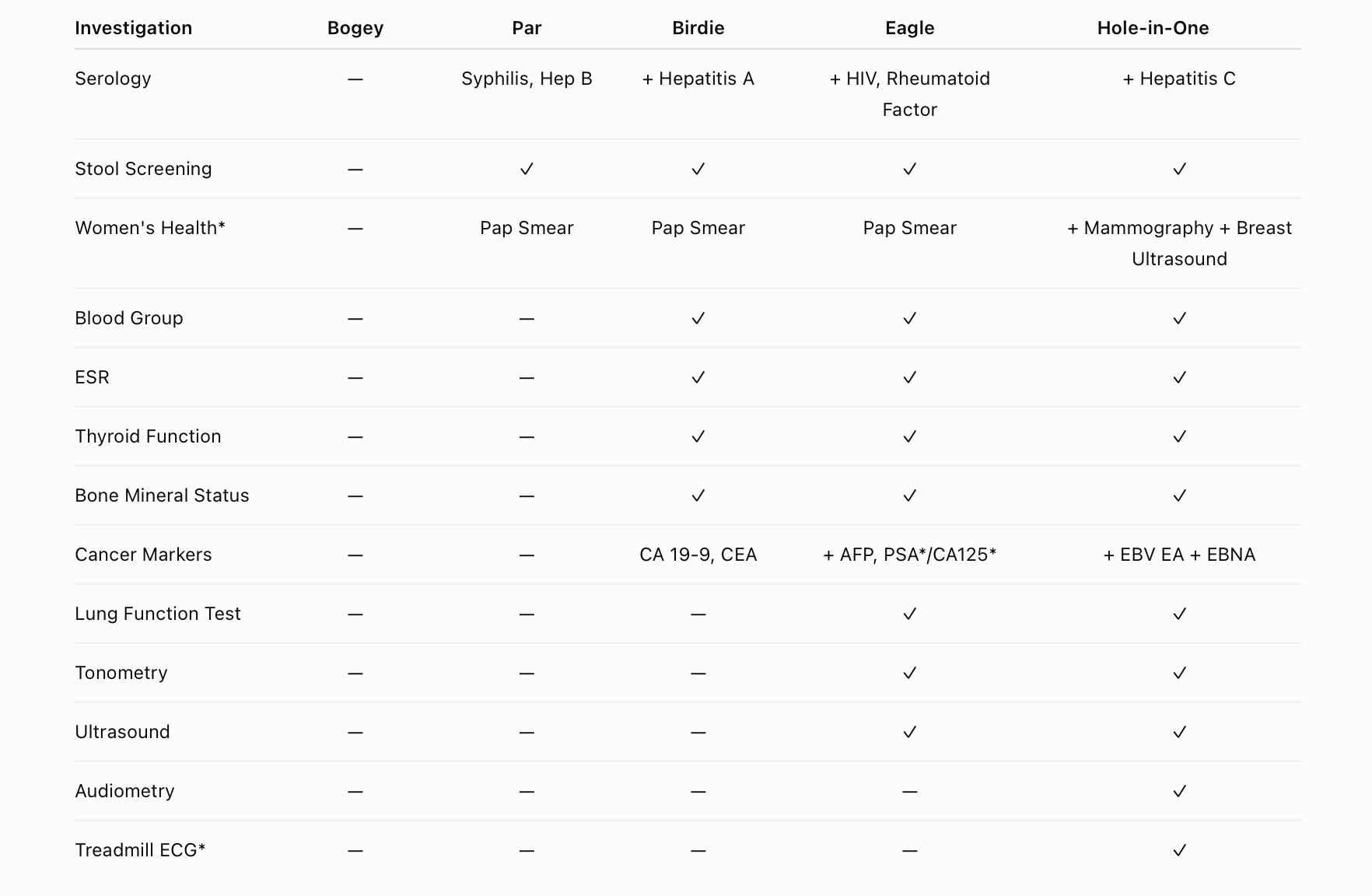This screenshot has width=1372, height=896.
Task: Click Tonometry checkmark under Eagle
Action: click(909, 673)
